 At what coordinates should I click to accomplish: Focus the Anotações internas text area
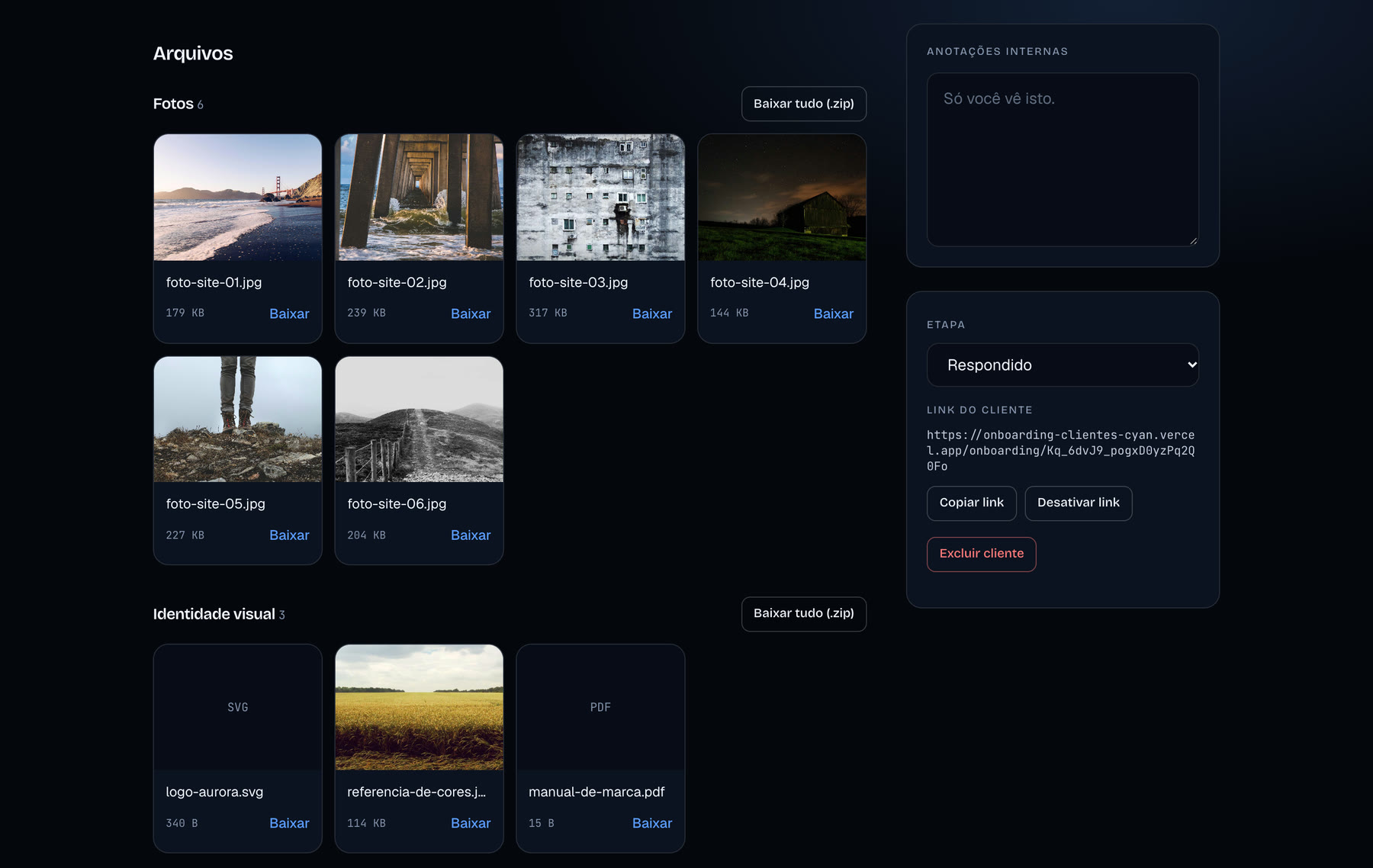[1063, 159]
